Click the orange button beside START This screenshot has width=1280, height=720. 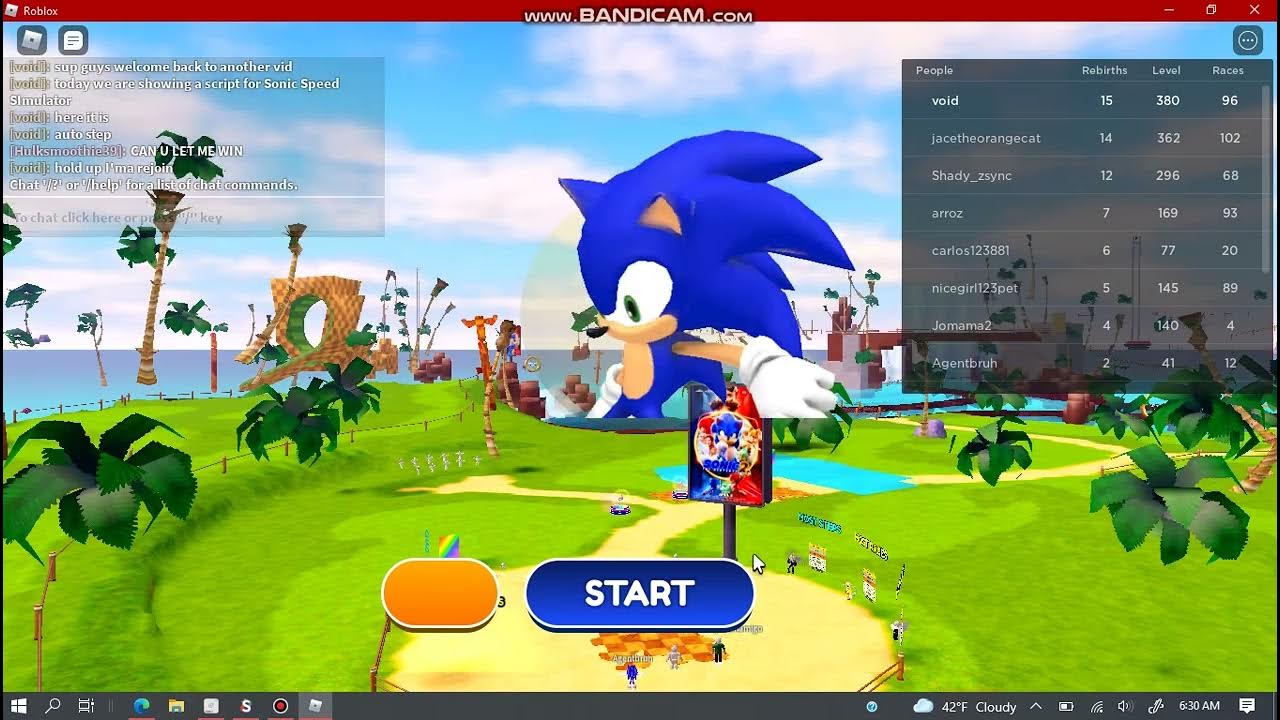pyautogui.click(x=440, y=593)
